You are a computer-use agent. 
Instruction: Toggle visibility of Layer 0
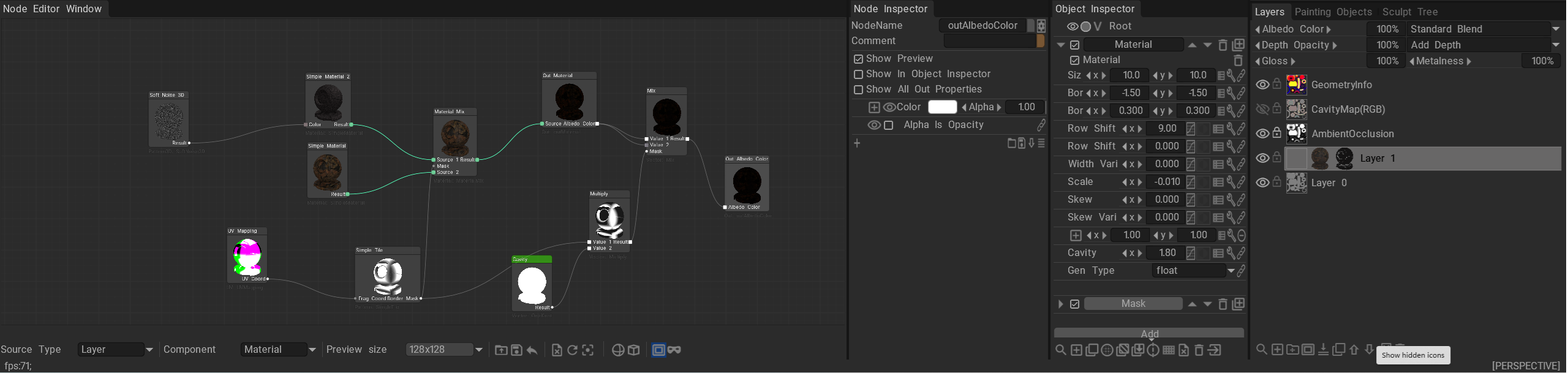(x=1262, y=183)
